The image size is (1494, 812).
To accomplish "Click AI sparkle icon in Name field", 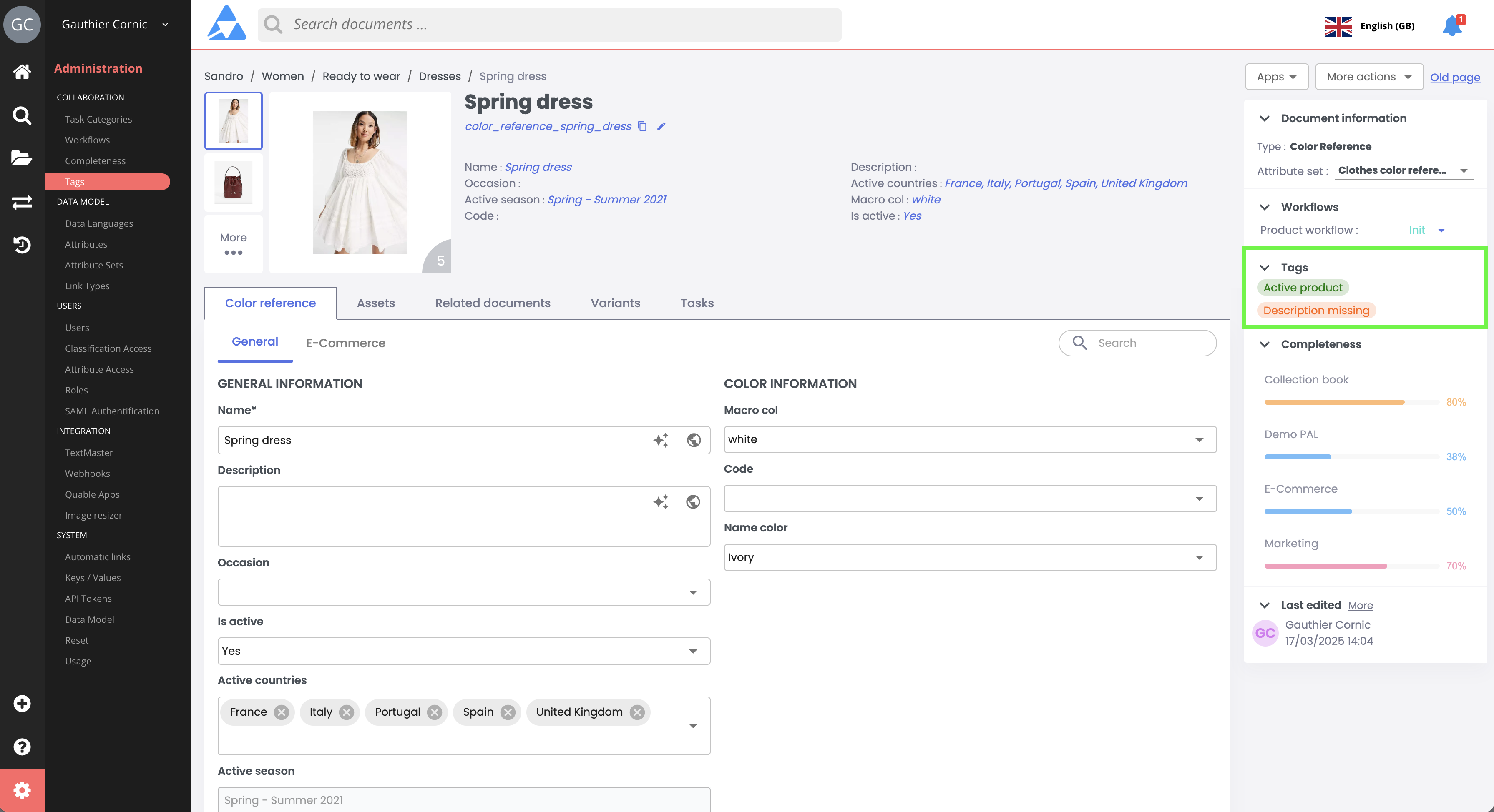I will click(661, 440).
